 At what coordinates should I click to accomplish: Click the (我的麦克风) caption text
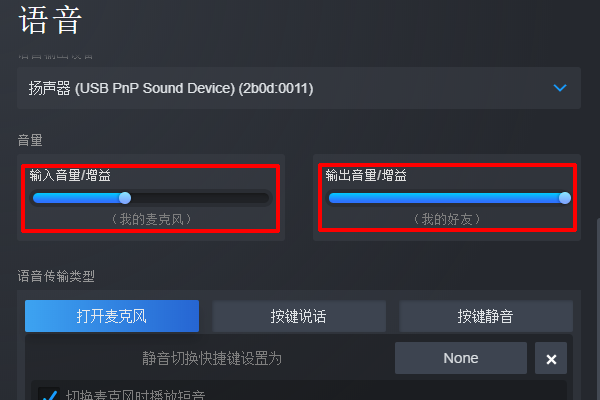coord(151,218)
